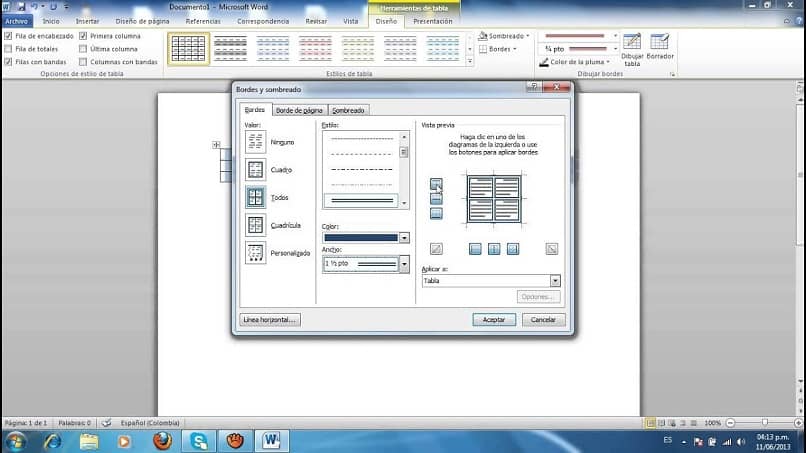Open the Color dropdown in dialog
Viewport: 806px width, 453px height.
click(x=404, y=238)
